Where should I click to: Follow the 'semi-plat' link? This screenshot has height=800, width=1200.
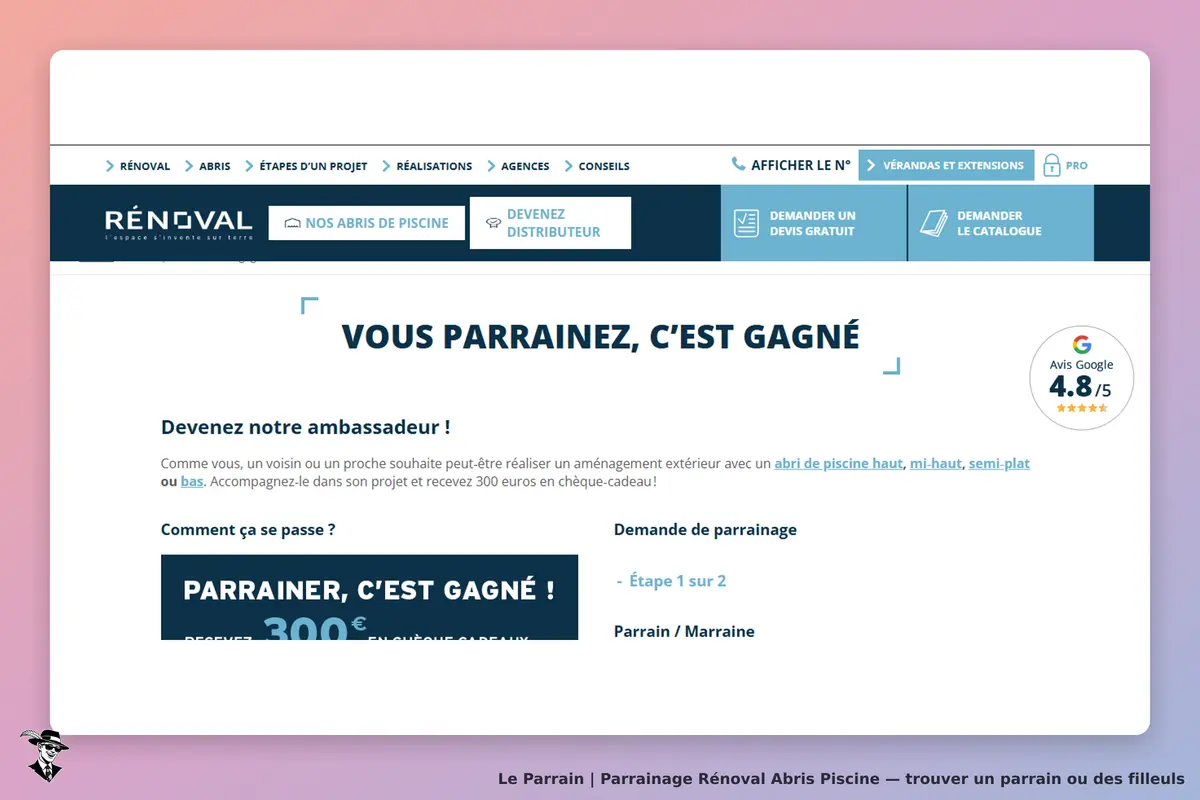(999, 464)
